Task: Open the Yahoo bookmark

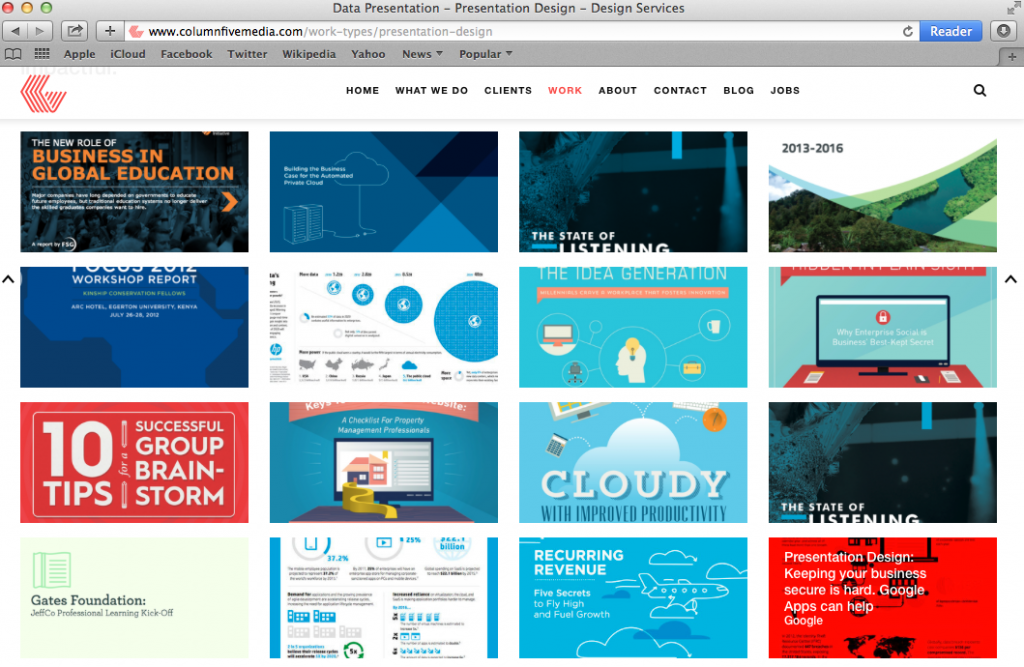Action: (x=368, y=54)
